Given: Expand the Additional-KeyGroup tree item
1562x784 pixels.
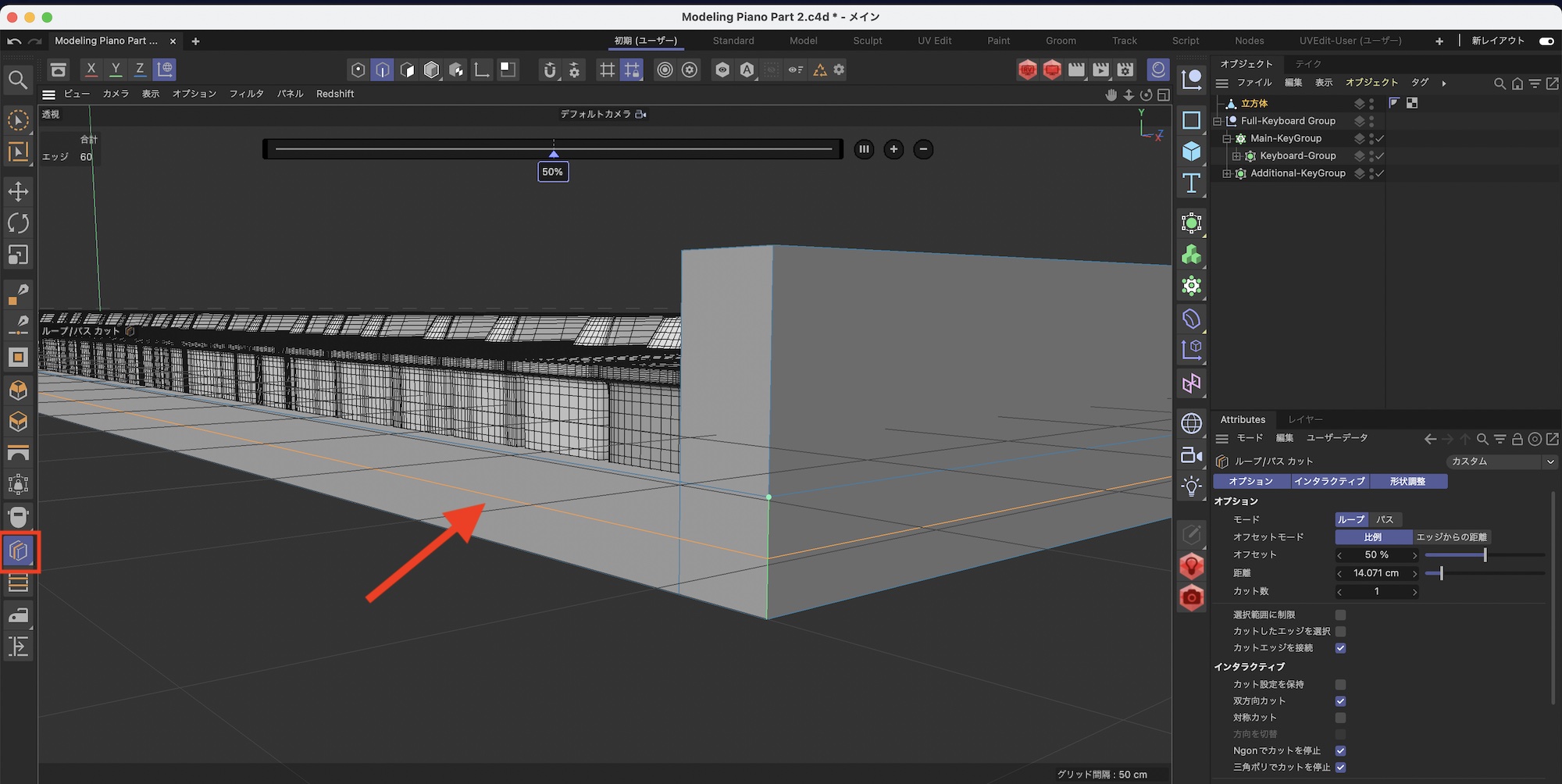Looking at the screenshot, I should click(x=1227, y=173).
